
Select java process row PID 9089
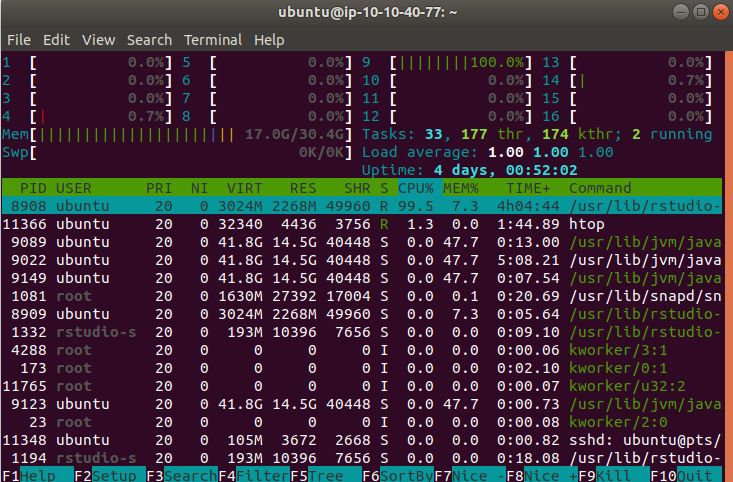pos(362,242)
